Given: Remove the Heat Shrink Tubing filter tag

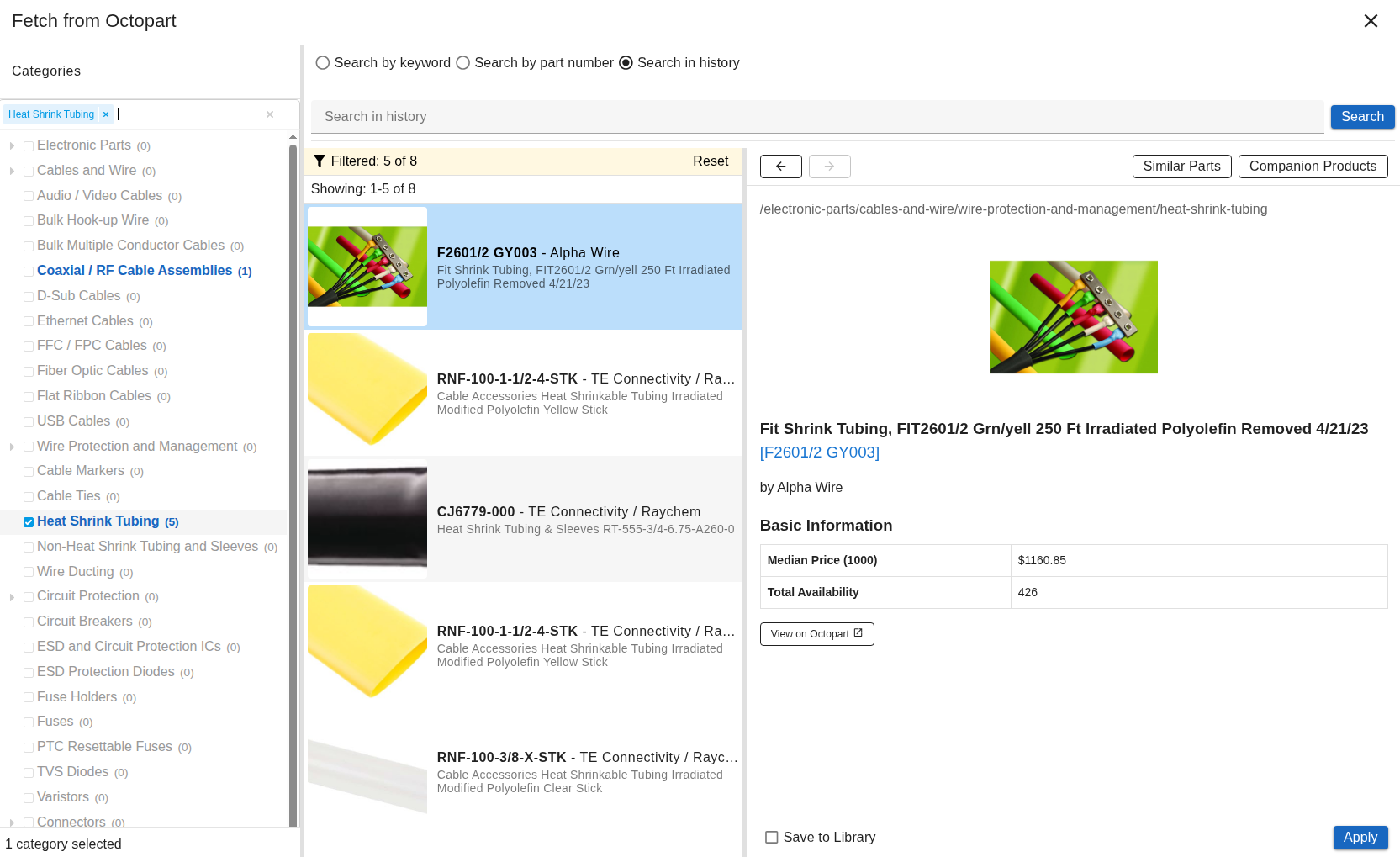Looking at the screenshot, I should (106, 114).
